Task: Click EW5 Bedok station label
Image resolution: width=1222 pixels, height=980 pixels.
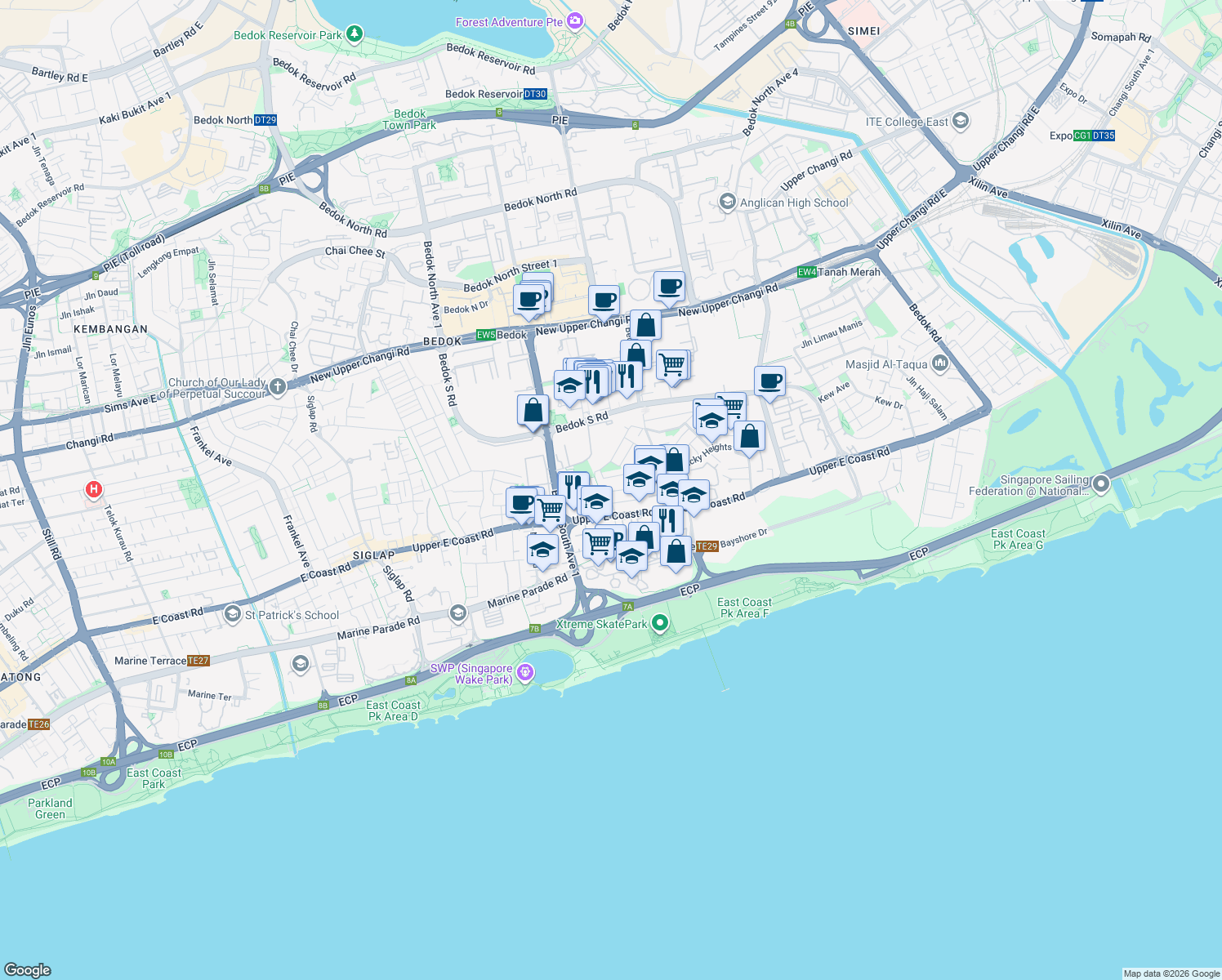Action: pos(502,335)
